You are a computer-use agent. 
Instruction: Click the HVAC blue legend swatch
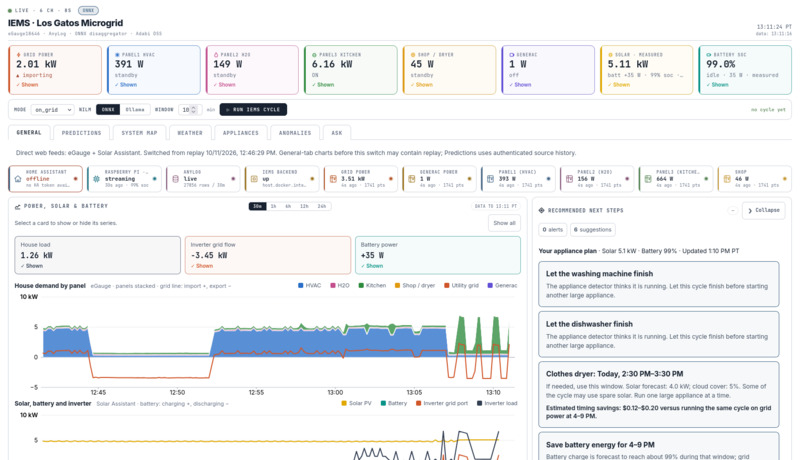tap(301, 286)
